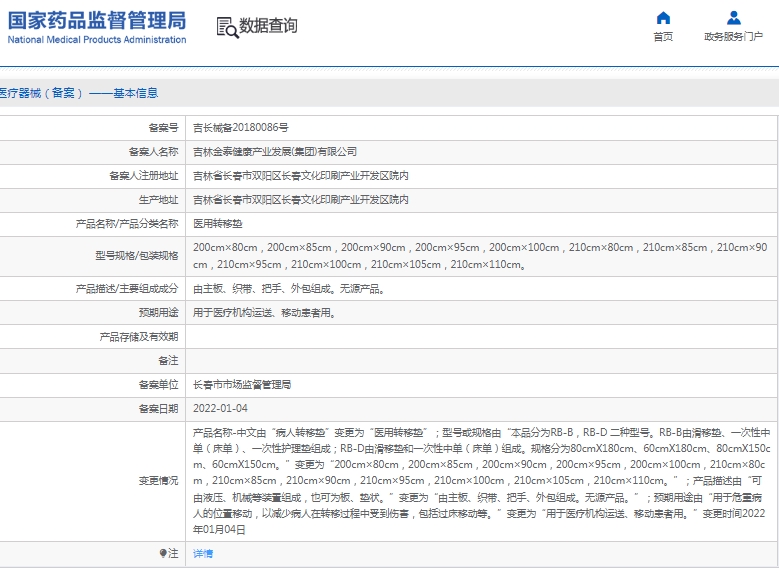This screenshot has width=779, height=573.
Task: Click the 变更情况 change description paragraph
Action: click(x=481, y=481)
